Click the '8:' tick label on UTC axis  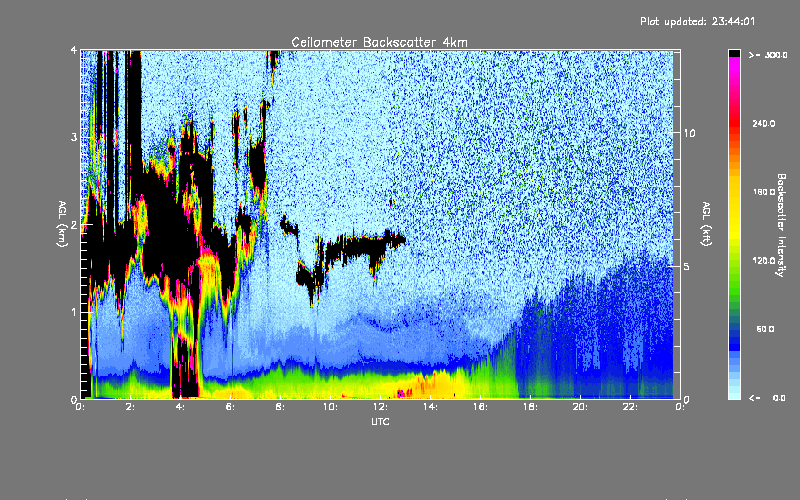pos(280,407)
